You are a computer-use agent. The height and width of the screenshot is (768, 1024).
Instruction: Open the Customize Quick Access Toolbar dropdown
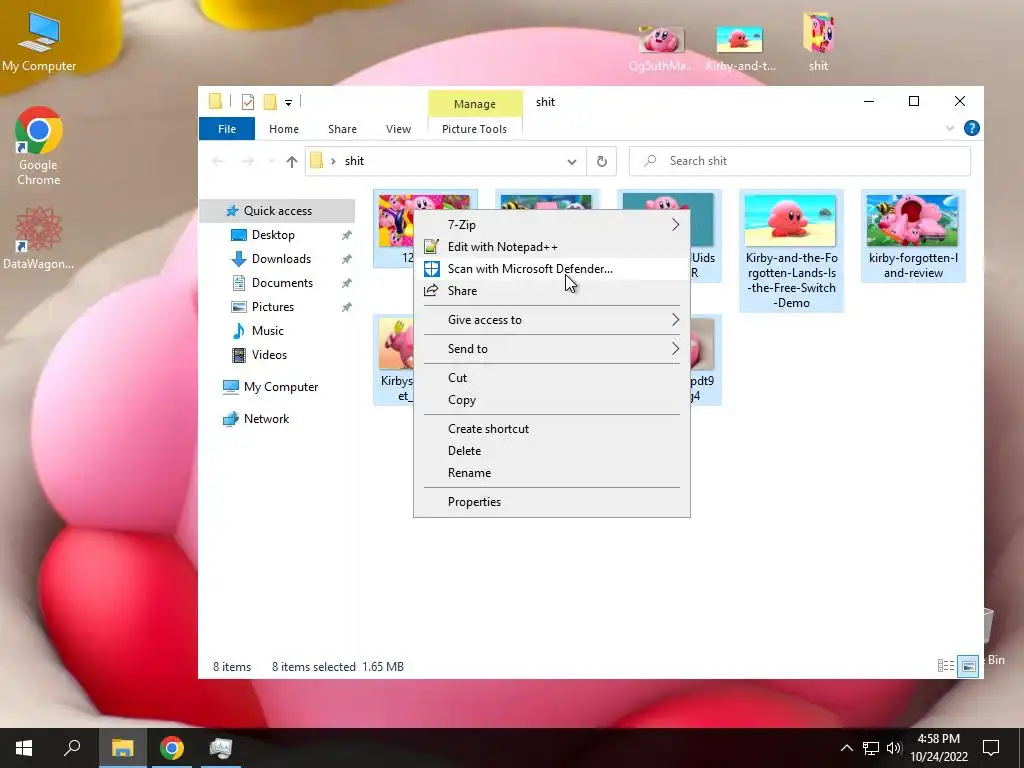(288, 103)
